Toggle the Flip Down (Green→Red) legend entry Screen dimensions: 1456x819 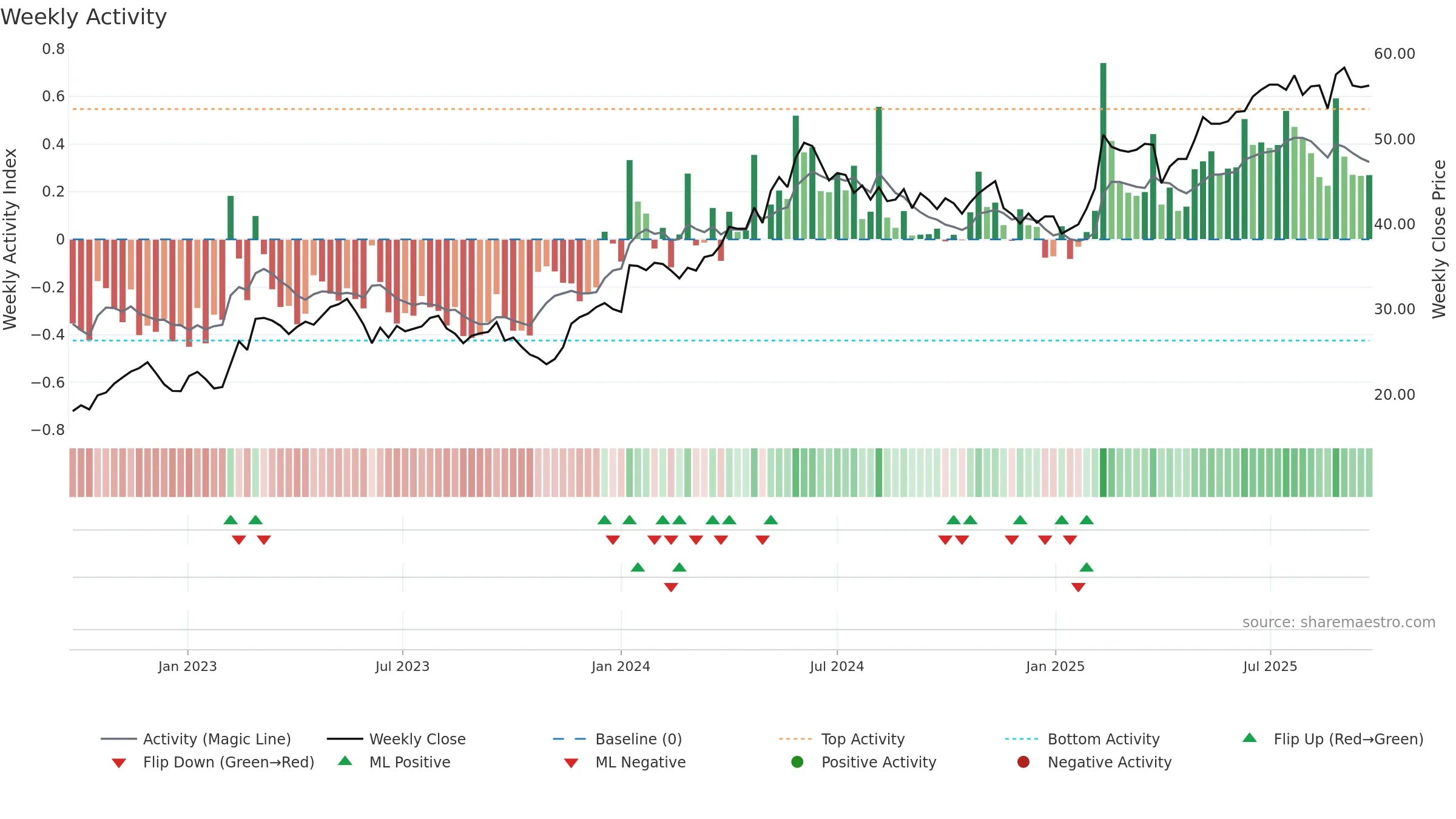[x=213, y=762]
